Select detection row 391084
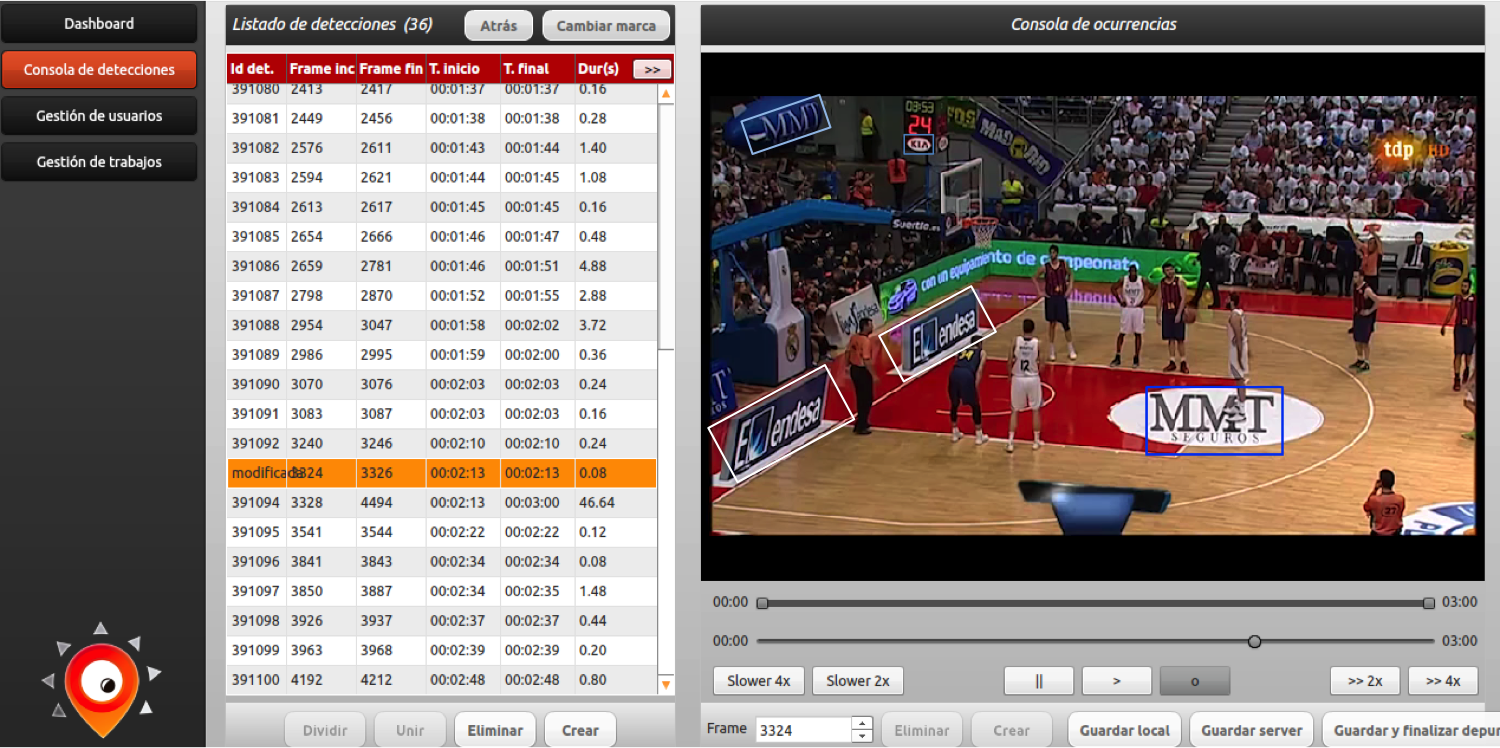 click(x=442, y=207)
